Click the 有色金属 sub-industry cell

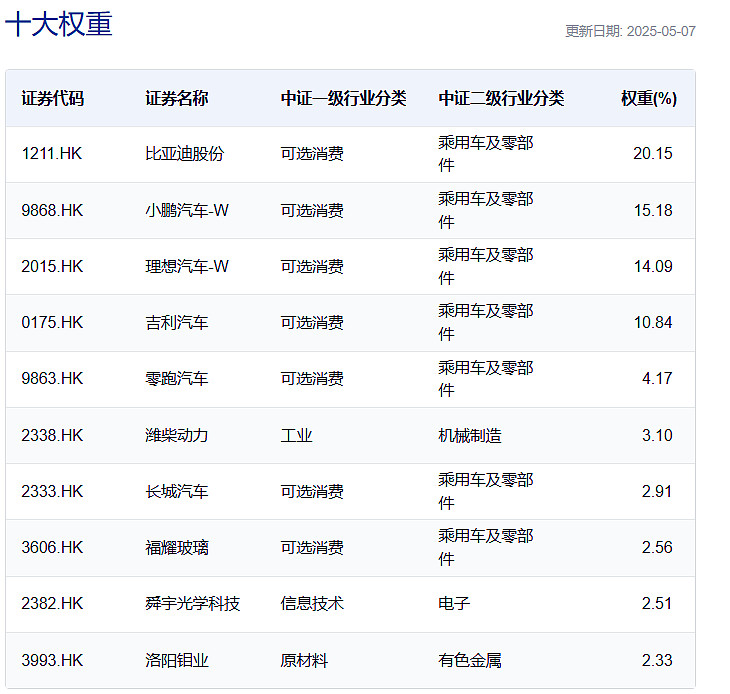tap(470, 660)
